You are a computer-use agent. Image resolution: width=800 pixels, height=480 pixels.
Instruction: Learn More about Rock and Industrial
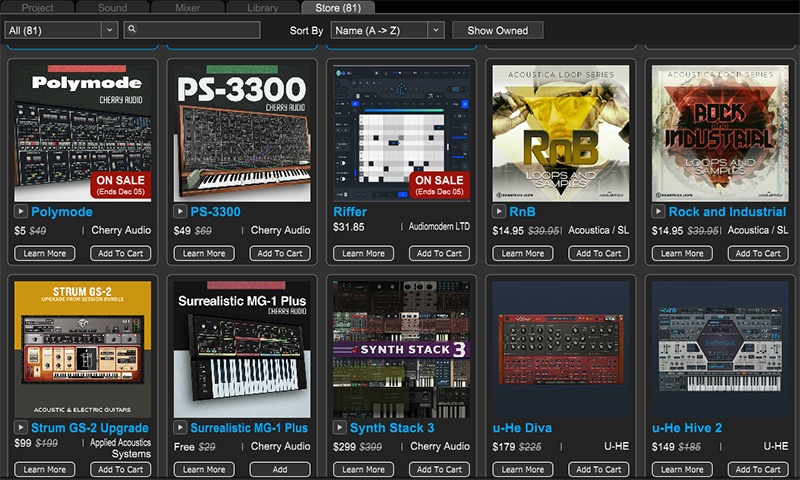(682, 253)
